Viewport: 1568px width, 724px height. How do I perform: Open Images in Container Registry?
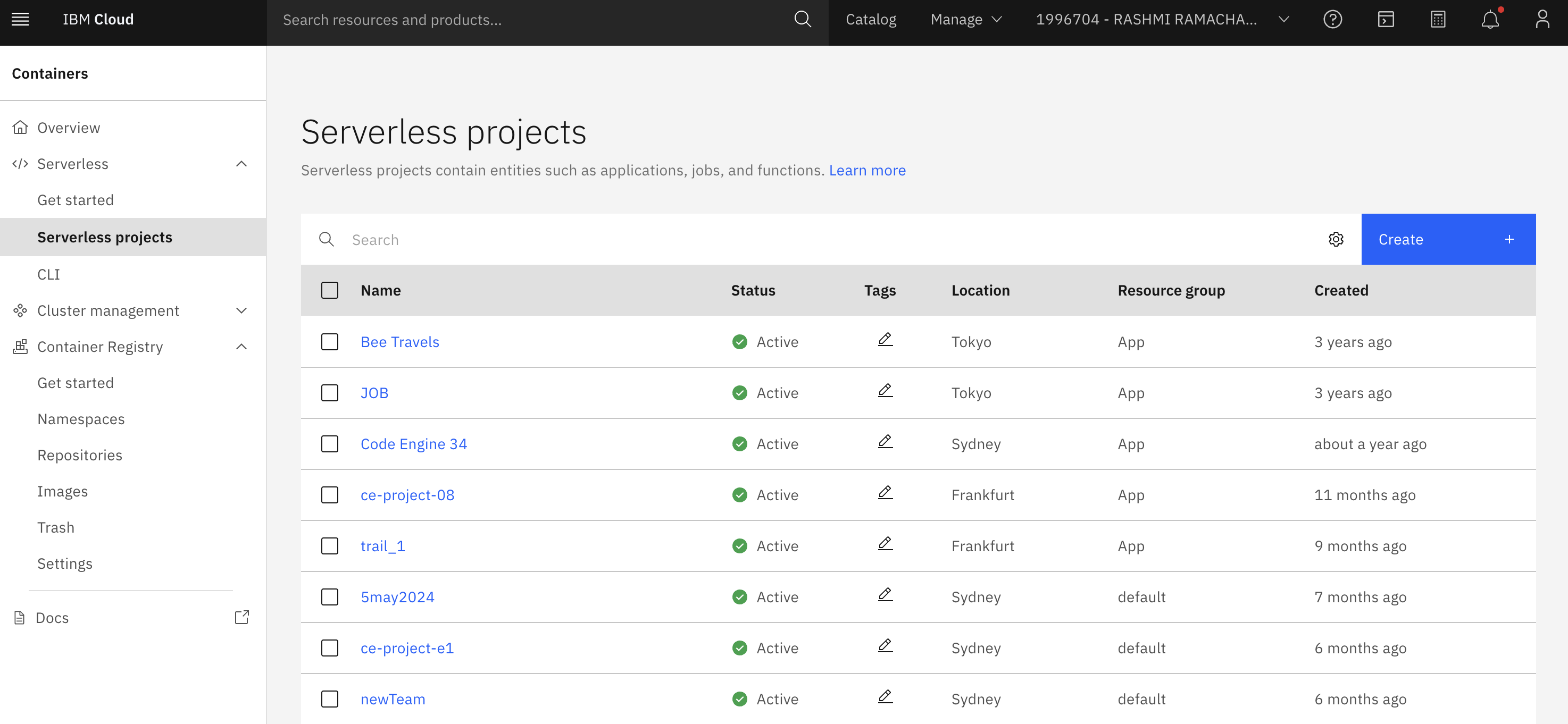(x=63, y=491)
